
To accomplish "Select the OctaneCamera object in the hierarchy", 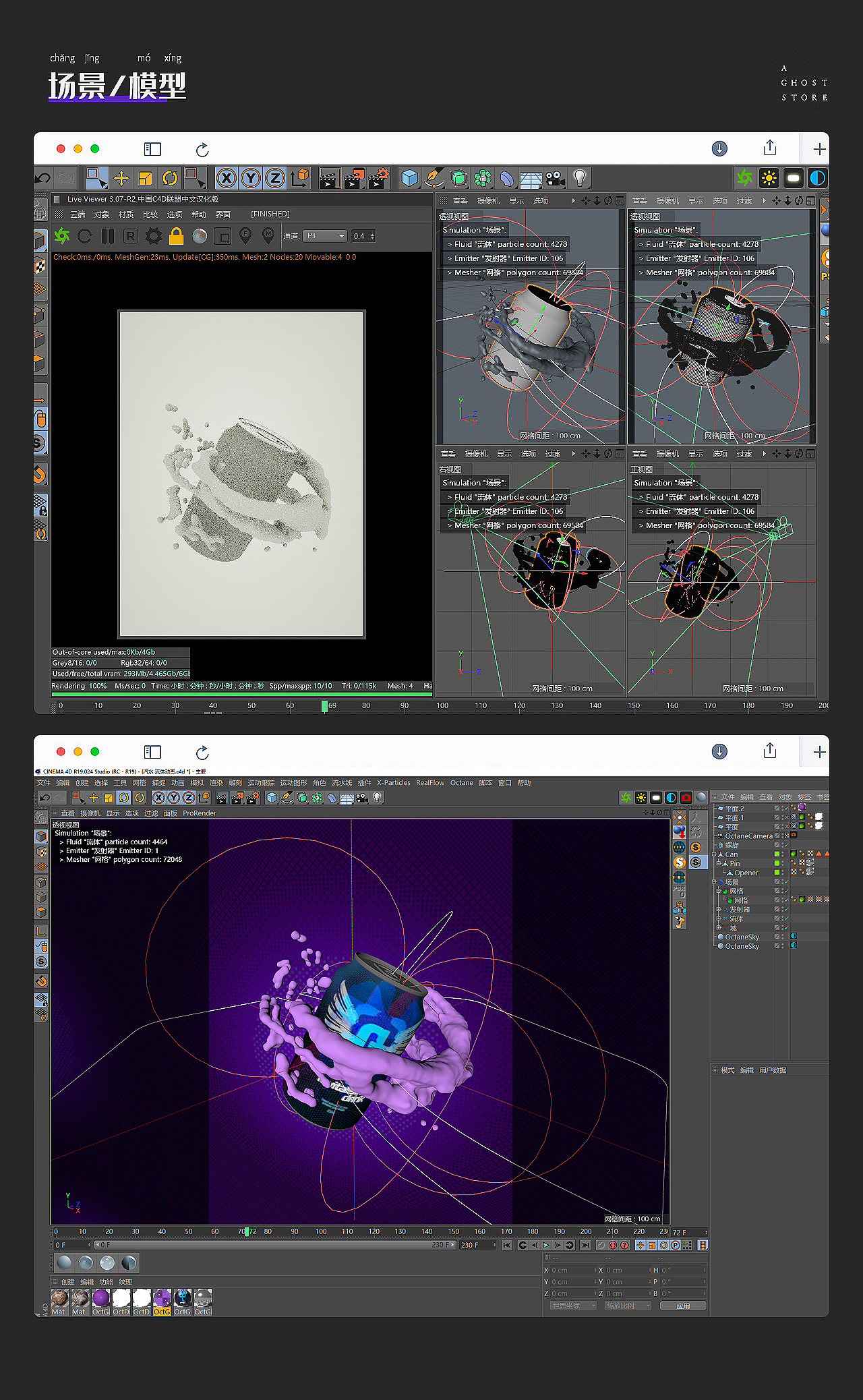I will (x=748, y=836).
